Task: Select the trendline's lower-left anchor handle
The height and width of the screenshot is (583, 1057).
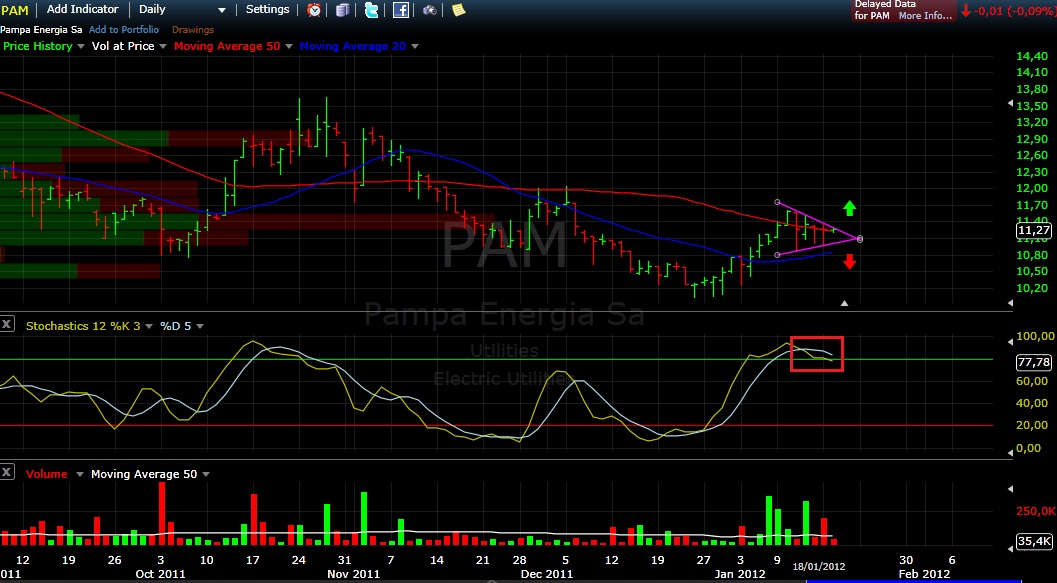Action: [777, 255]
